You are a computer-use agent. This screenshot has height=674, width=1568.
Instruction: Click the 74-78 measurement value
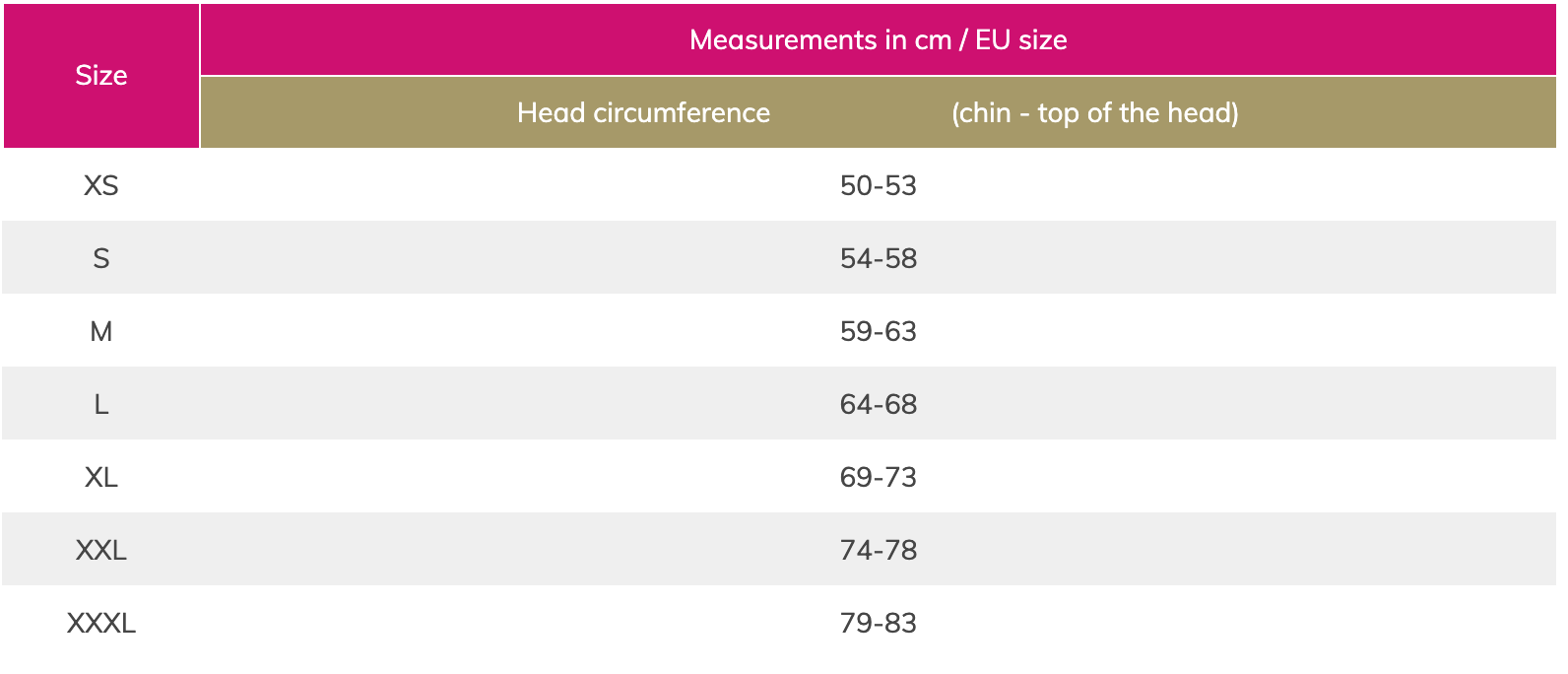click(879, 550)
